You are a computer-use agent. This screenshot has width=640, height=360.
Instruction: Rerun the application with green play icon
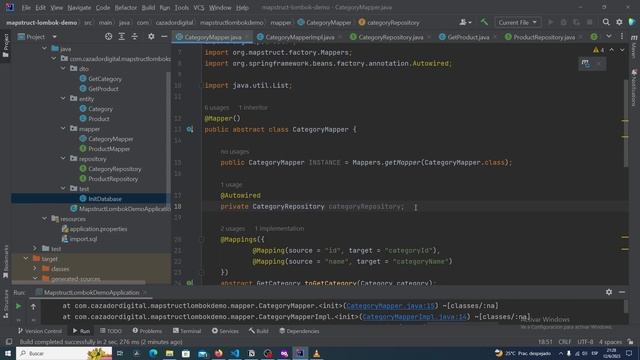(18, 306)
